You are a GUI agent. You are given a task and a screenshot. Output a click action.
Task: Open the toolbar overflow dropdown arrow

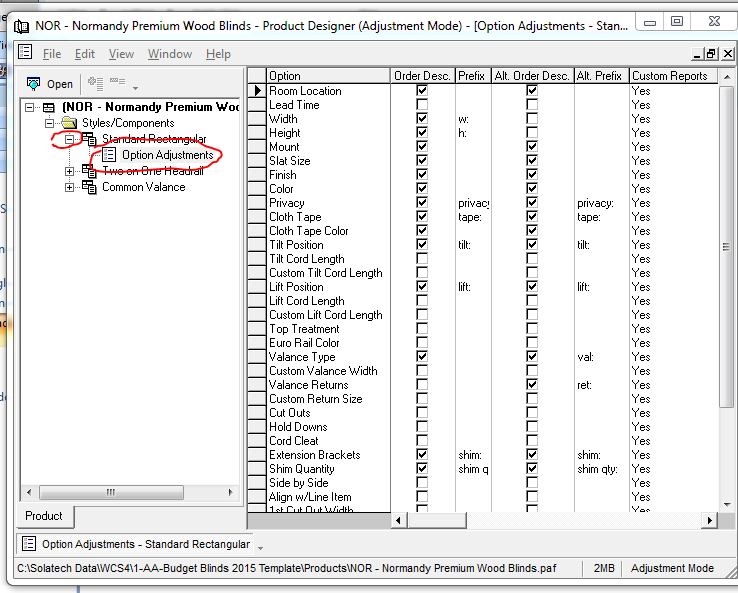point(135,88)
